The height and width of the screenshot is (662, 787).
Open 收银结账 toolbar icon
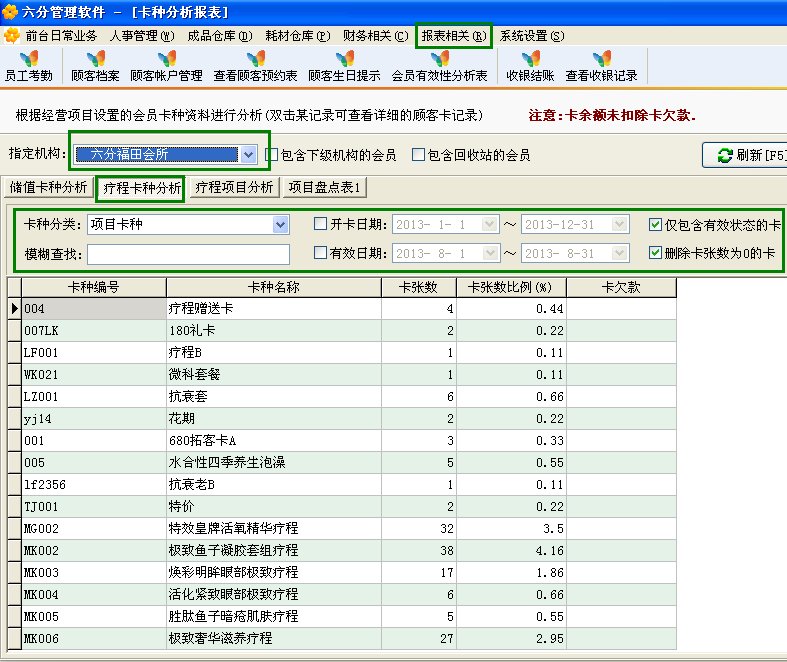click(530, 66)
